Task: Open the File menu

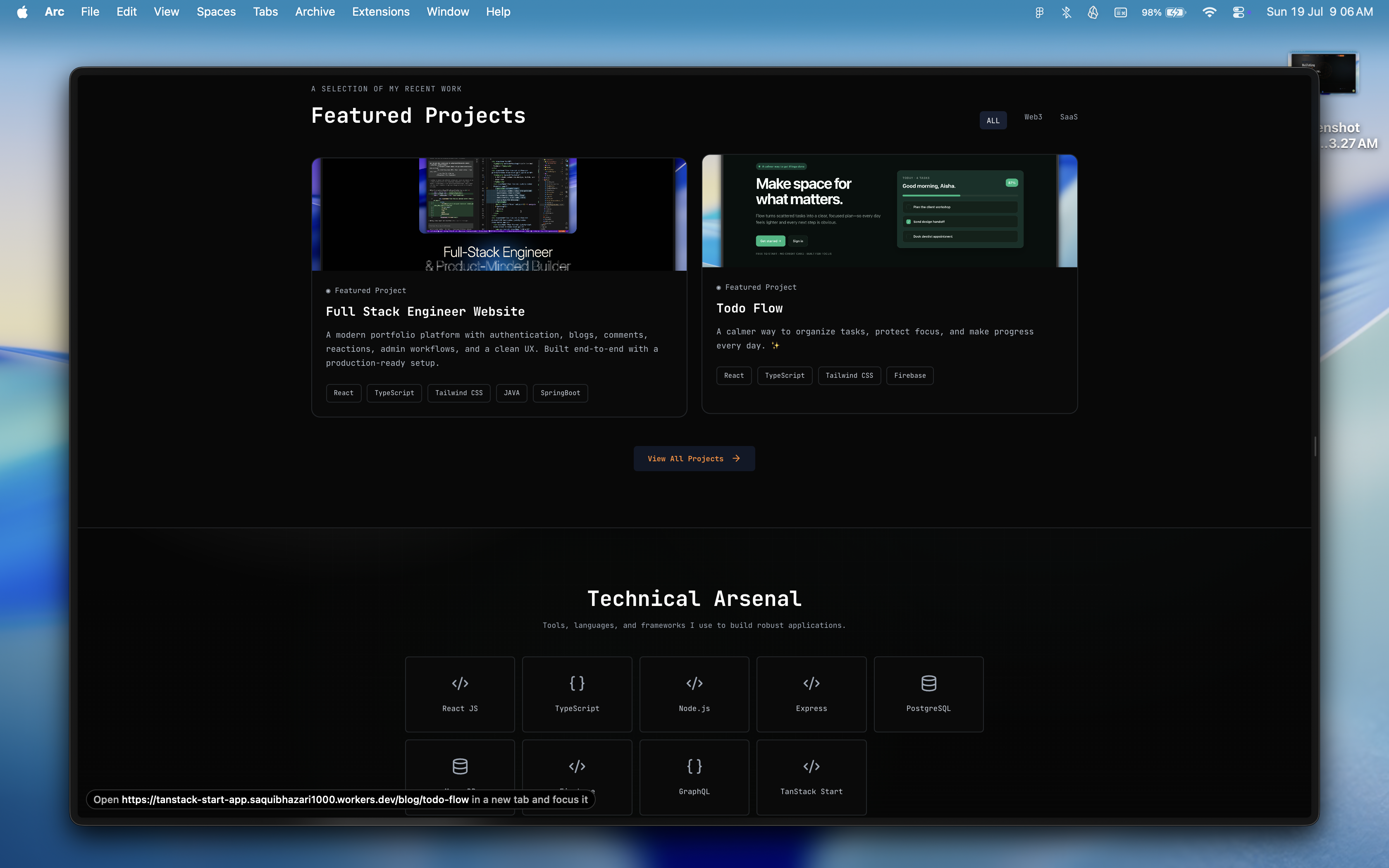Action: click(90, 12)
